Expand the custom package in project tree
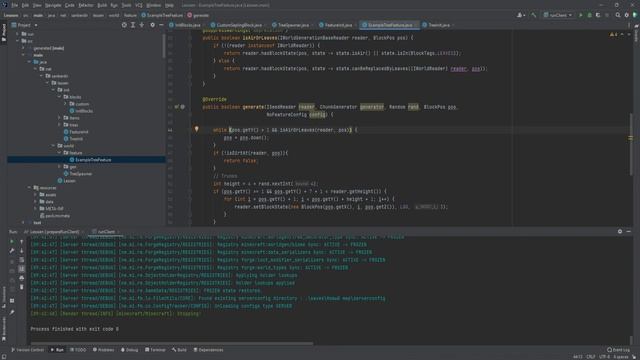The height and width of the screenshot is (360, 640). 65,104
